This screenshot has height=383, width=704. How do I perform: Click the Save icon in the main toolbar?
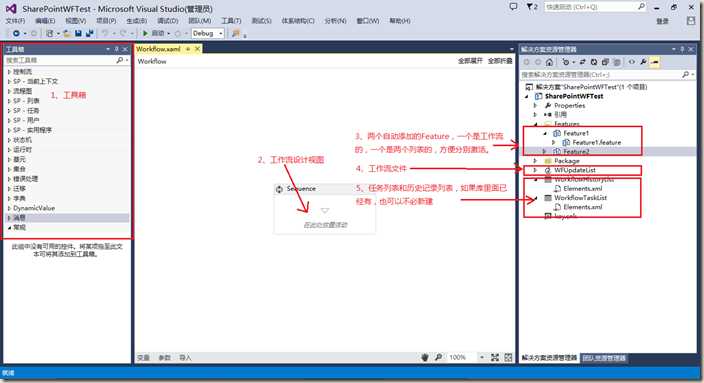[x=78, y=33]
